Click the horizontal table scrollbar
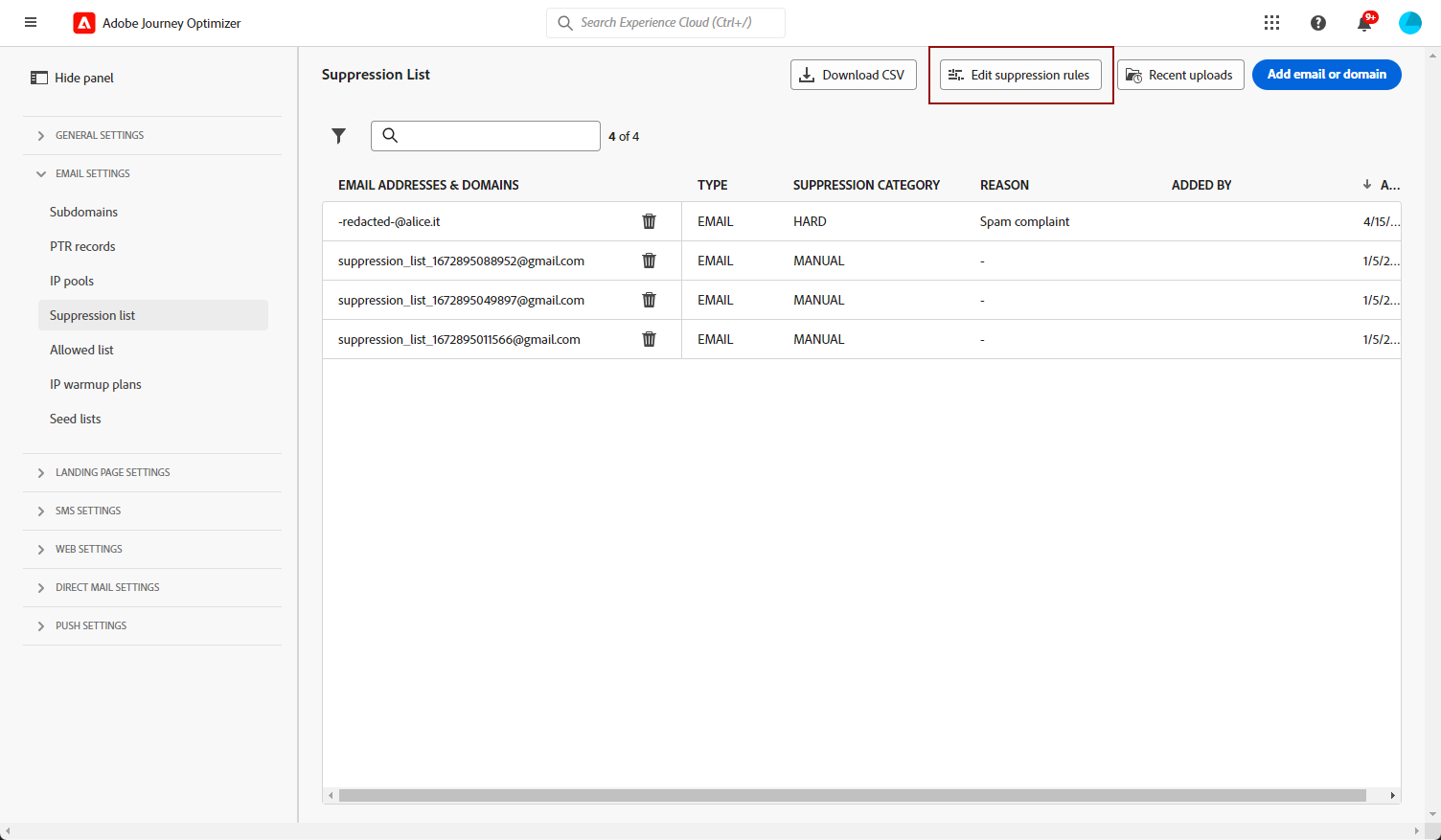This screenshot has width=1441, height=840. pos(852,795)
